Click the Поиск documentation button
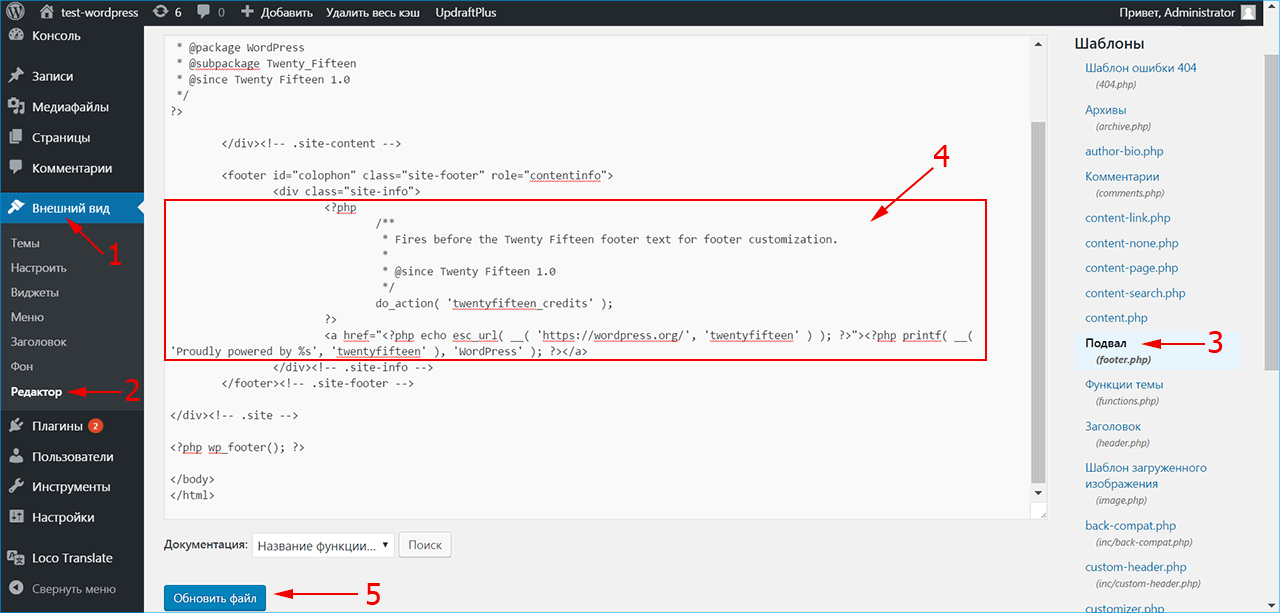The height and width of the screenshot is (613, 1280). point(425,545)
